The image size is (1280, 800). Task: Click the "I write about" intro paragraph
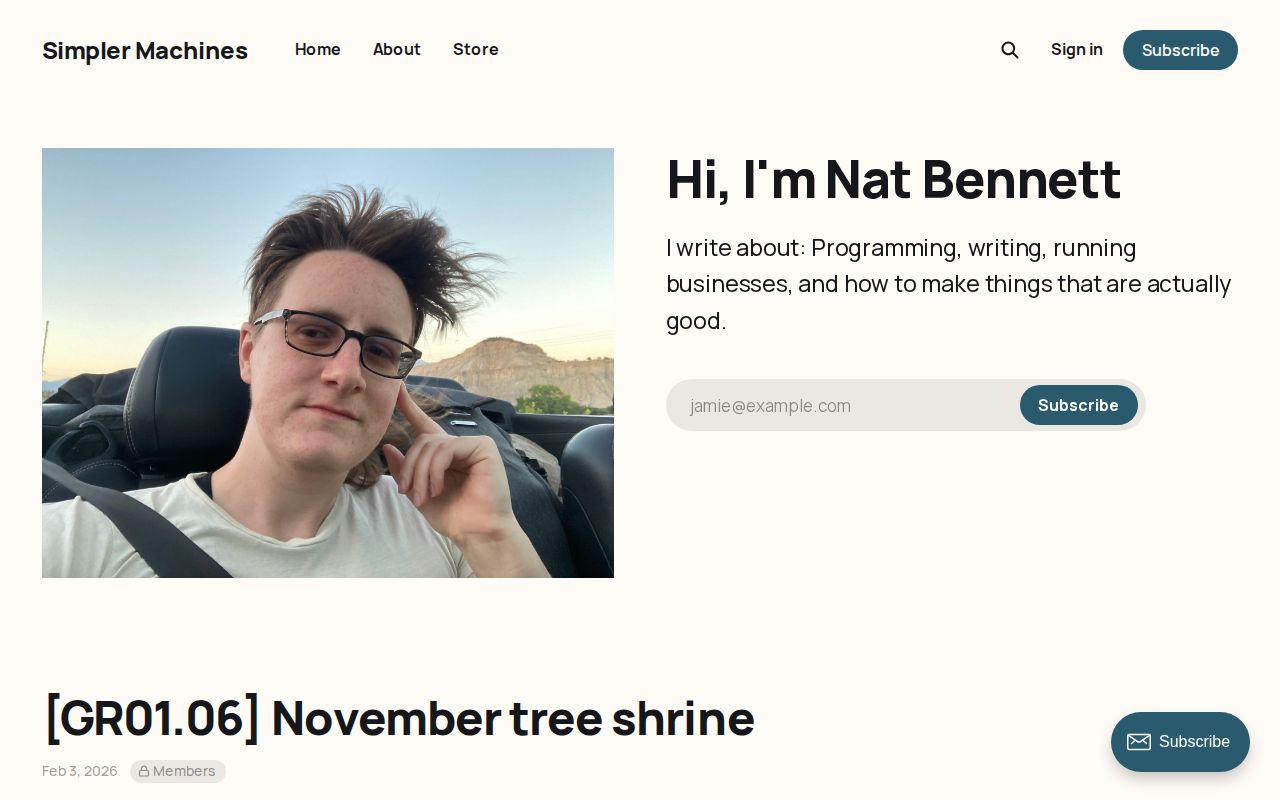(948, 284)
